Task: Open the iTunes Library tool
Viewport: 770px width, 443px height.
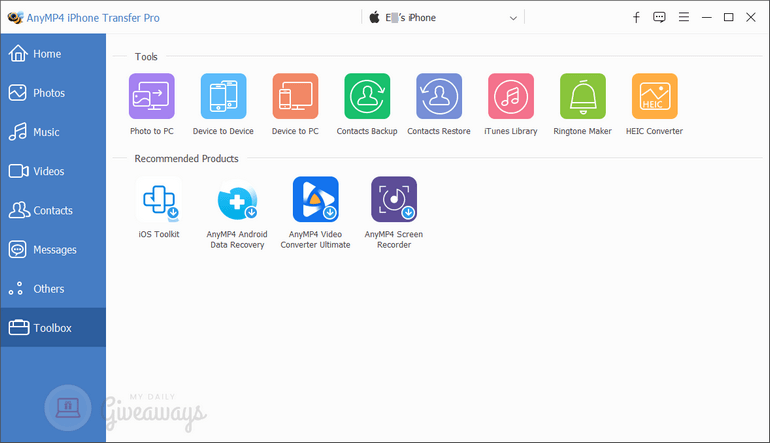Action: [x=511, y=96]
